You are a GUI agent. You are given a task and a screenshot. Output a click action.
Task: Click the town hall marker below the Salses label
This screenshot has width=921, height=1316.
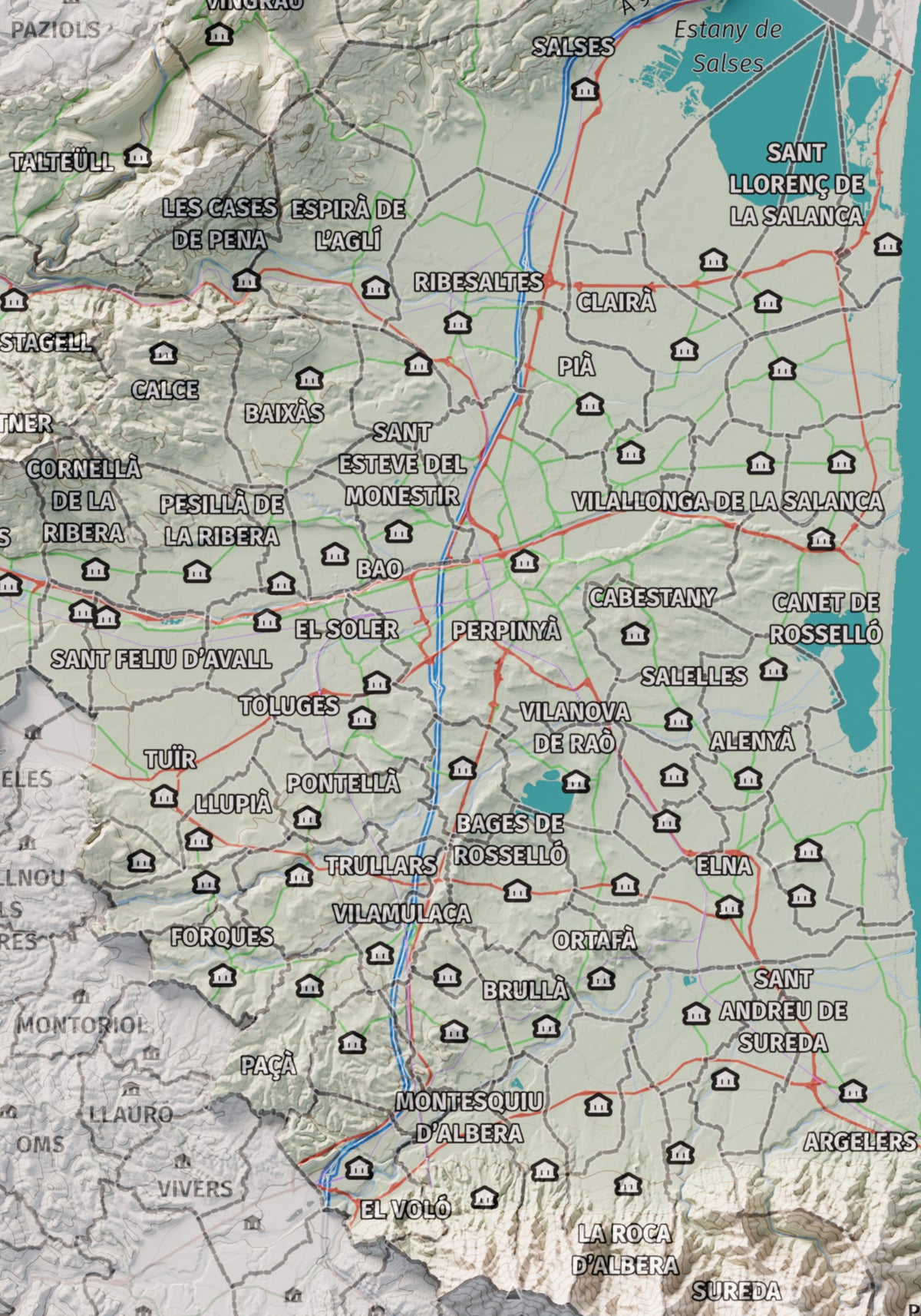(585, 90)
